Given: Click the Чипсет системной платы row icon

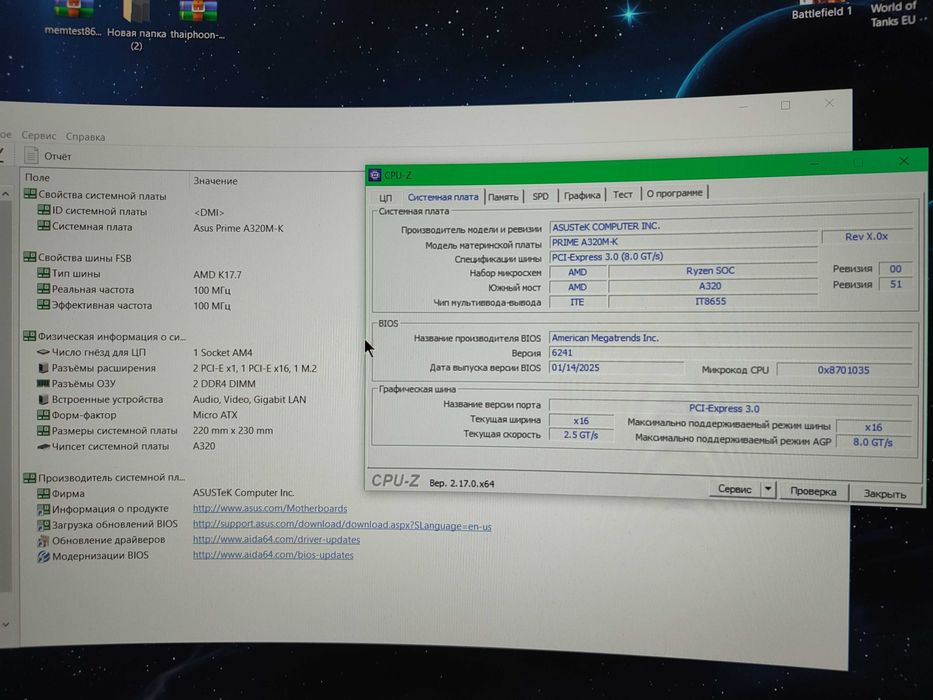Looking at the screenshot, I should click(x=43, y=446).
